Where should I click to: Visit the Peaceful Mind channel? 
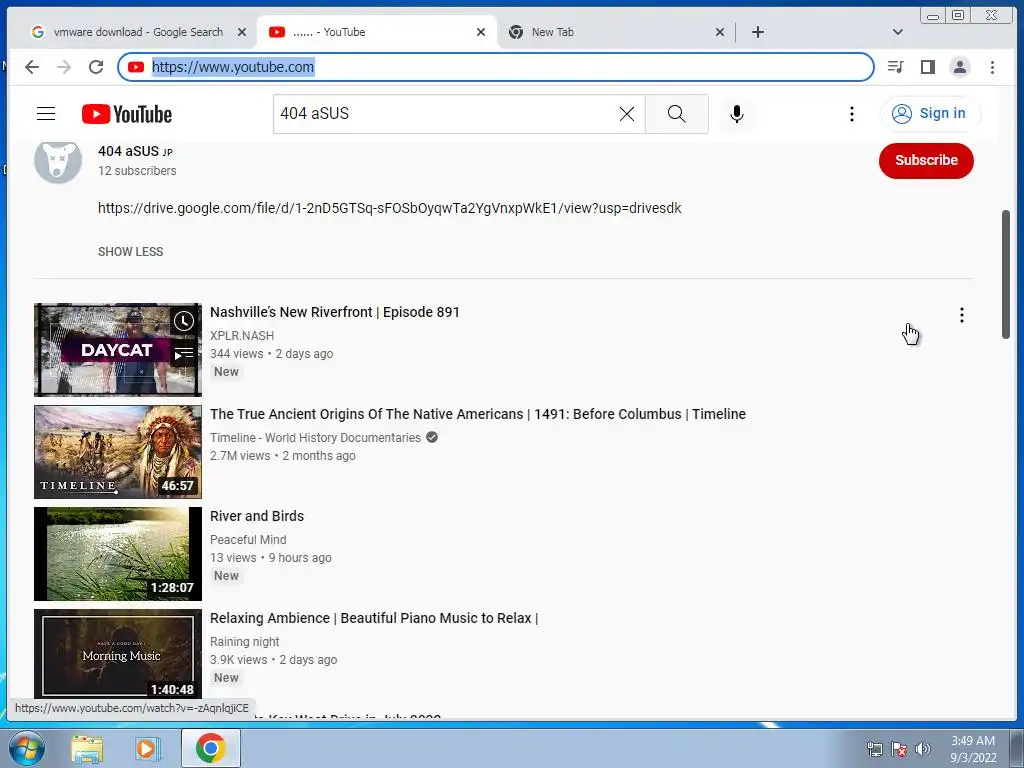[248, 539]
